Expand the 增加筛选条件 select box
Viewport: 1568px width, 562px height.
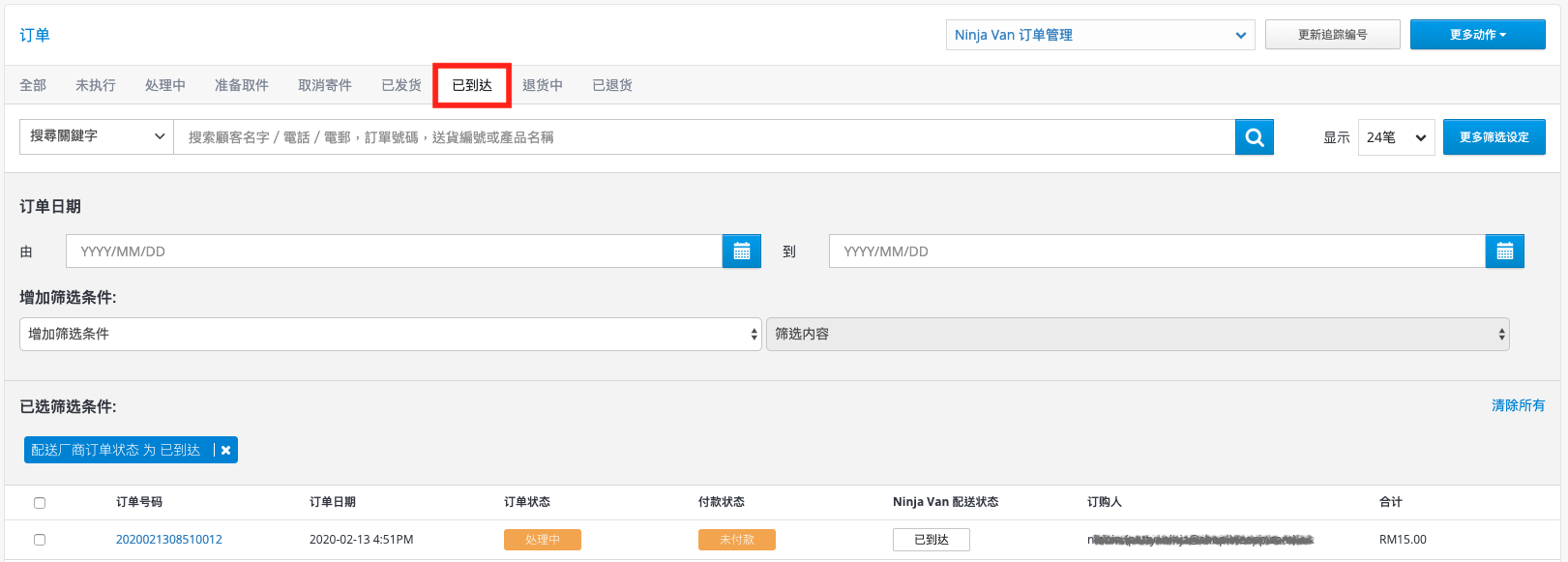click(391, 334)
